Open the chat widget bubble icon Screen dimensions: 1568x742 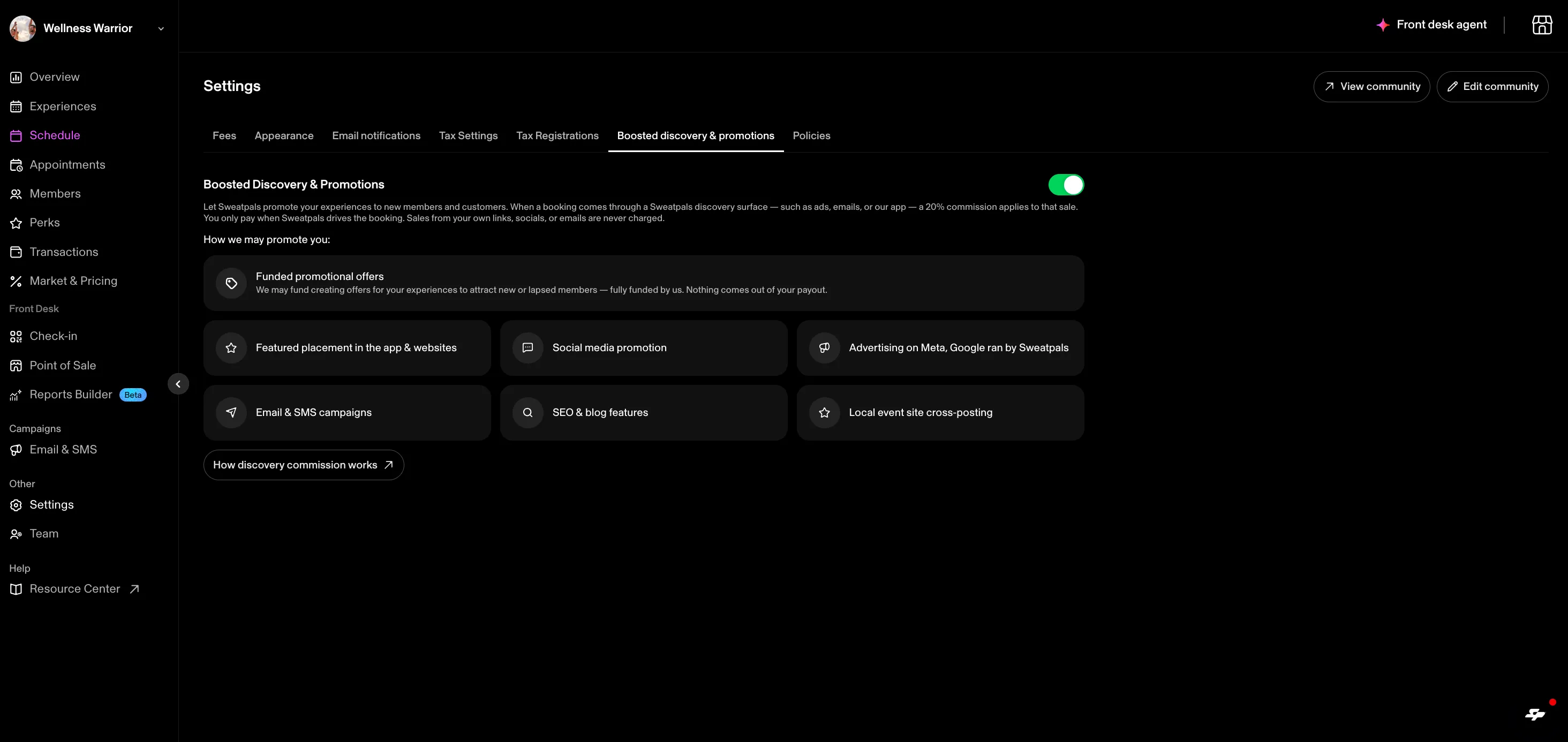(x=1535, y=714)
